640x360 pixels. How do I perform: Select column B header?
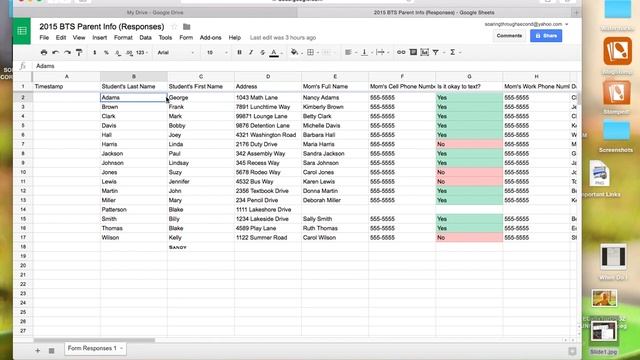coord(134,76)
